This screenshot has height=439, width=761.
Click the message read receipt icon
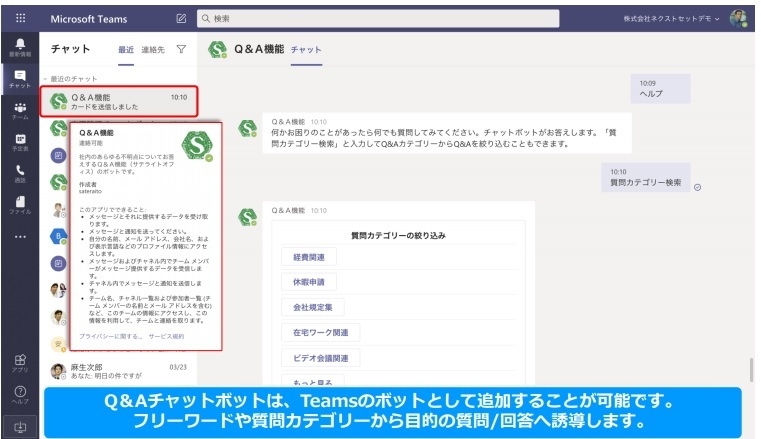[x=697, y=187]
